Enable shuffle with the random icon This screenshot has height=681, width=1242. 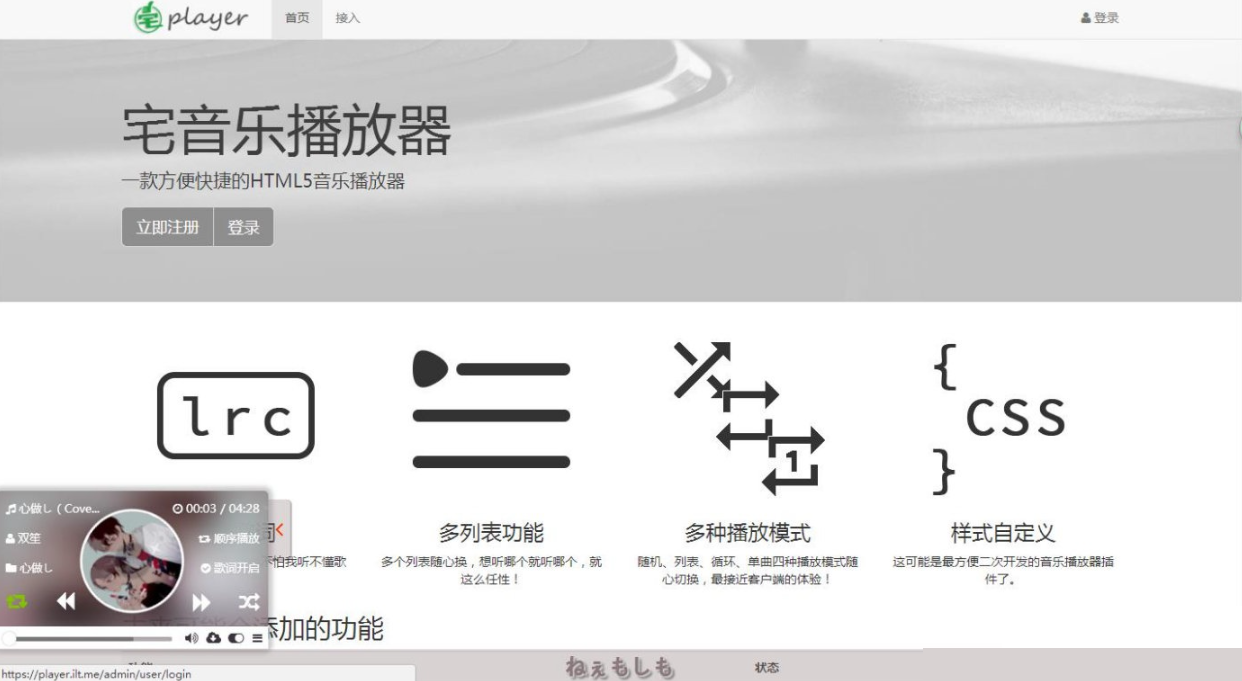coord(249,602)
